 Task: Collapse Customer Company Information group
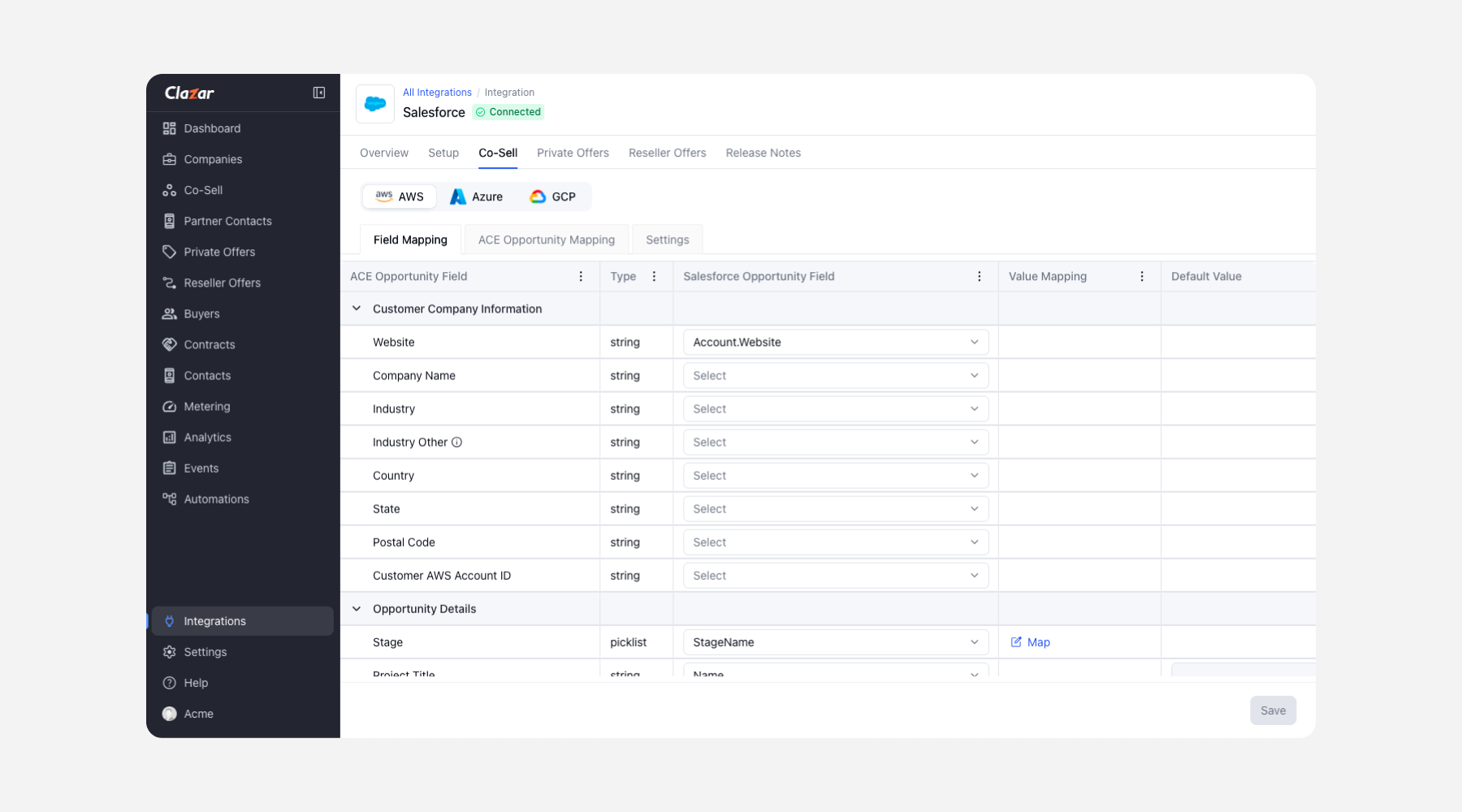coord(356,309)
